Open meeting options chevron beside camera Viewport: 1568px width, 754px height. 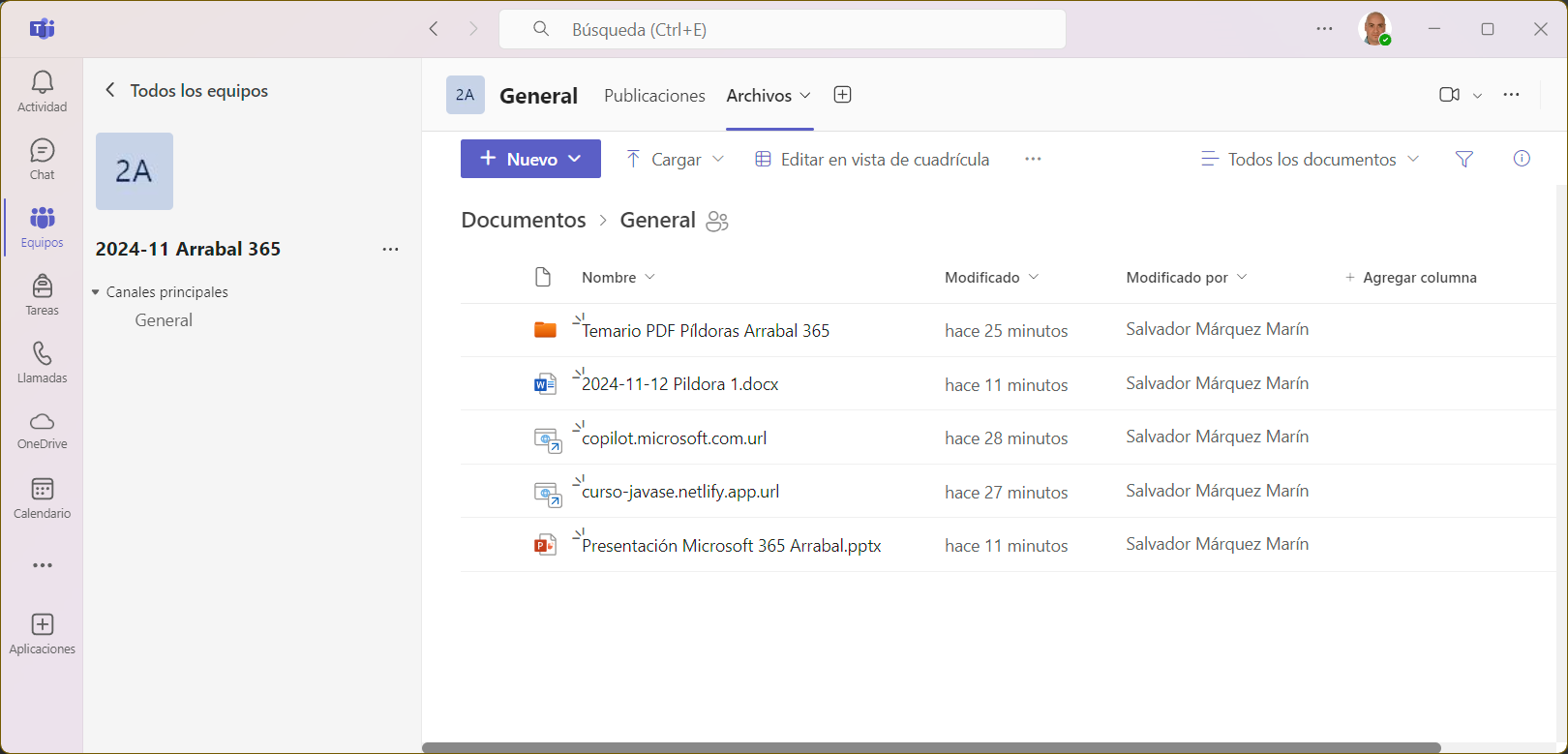tap(1477, 95)
